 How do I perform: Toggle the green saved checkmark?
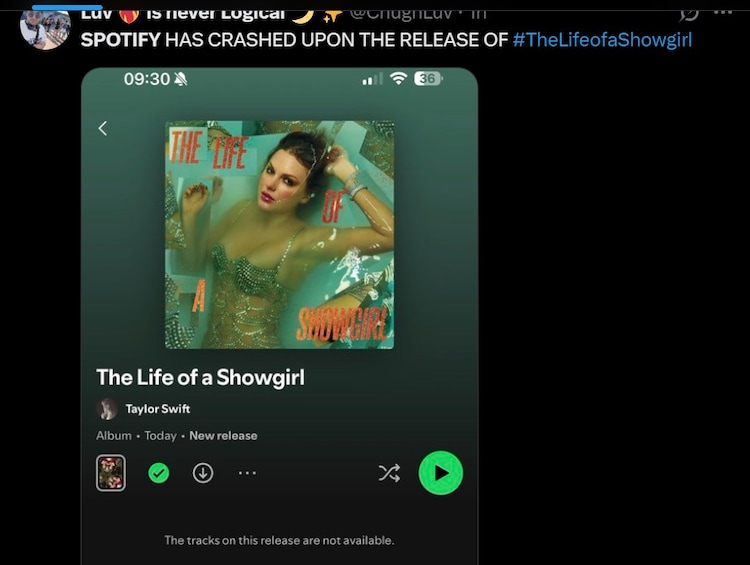(x=158, y=473)
